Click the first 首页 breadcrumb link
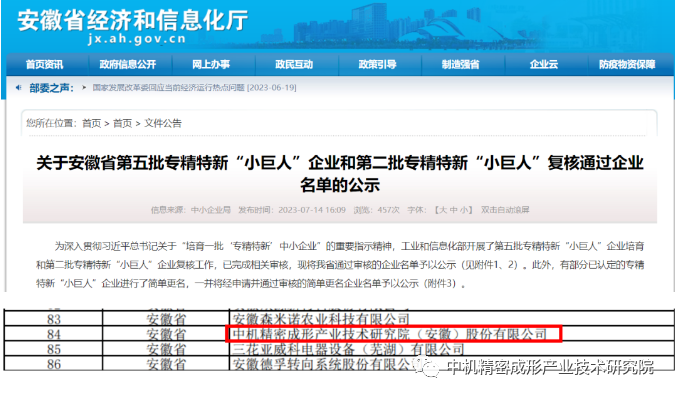This screenshot has height=397, width=675. [x=91, y=124]
